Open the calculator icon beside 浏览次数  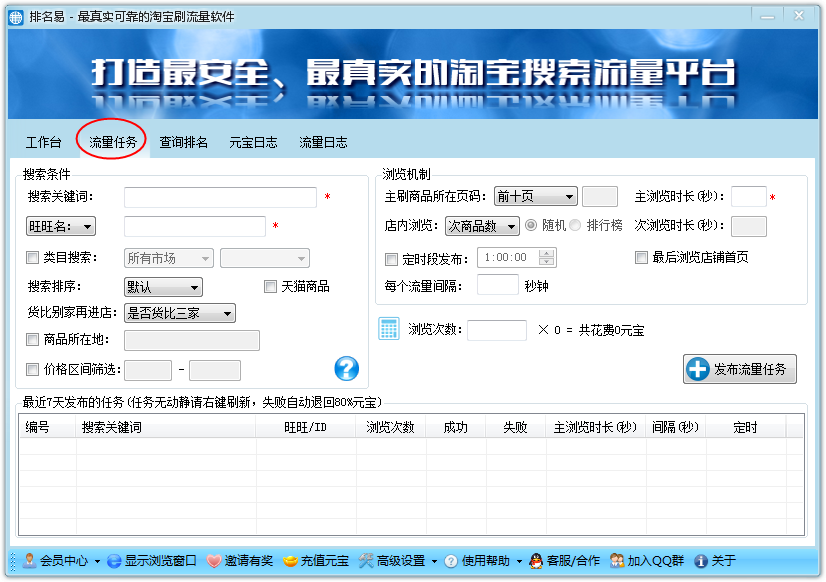389,329
